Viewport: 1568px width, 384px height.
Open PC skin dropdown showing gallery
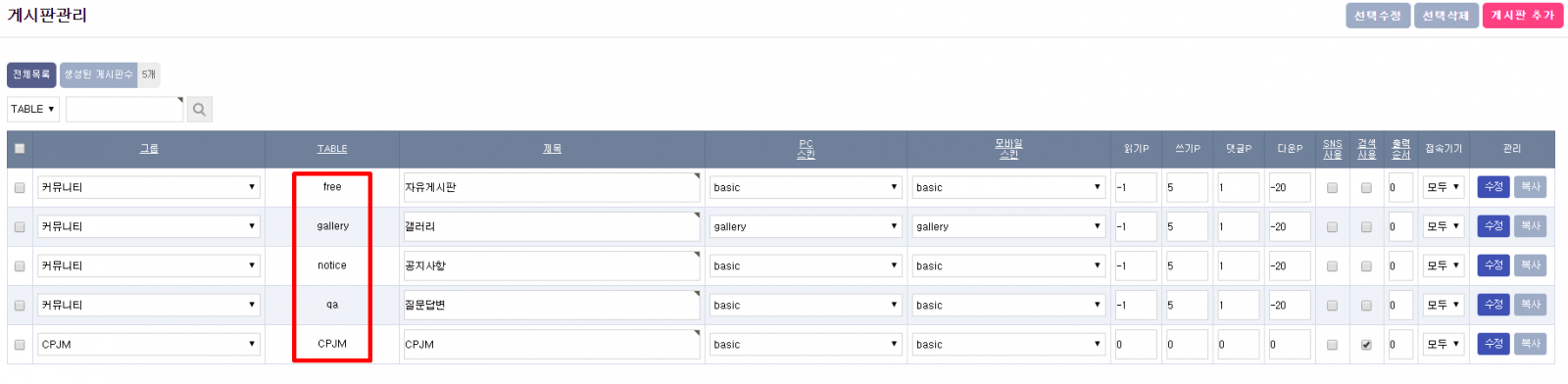click(806, 226)
